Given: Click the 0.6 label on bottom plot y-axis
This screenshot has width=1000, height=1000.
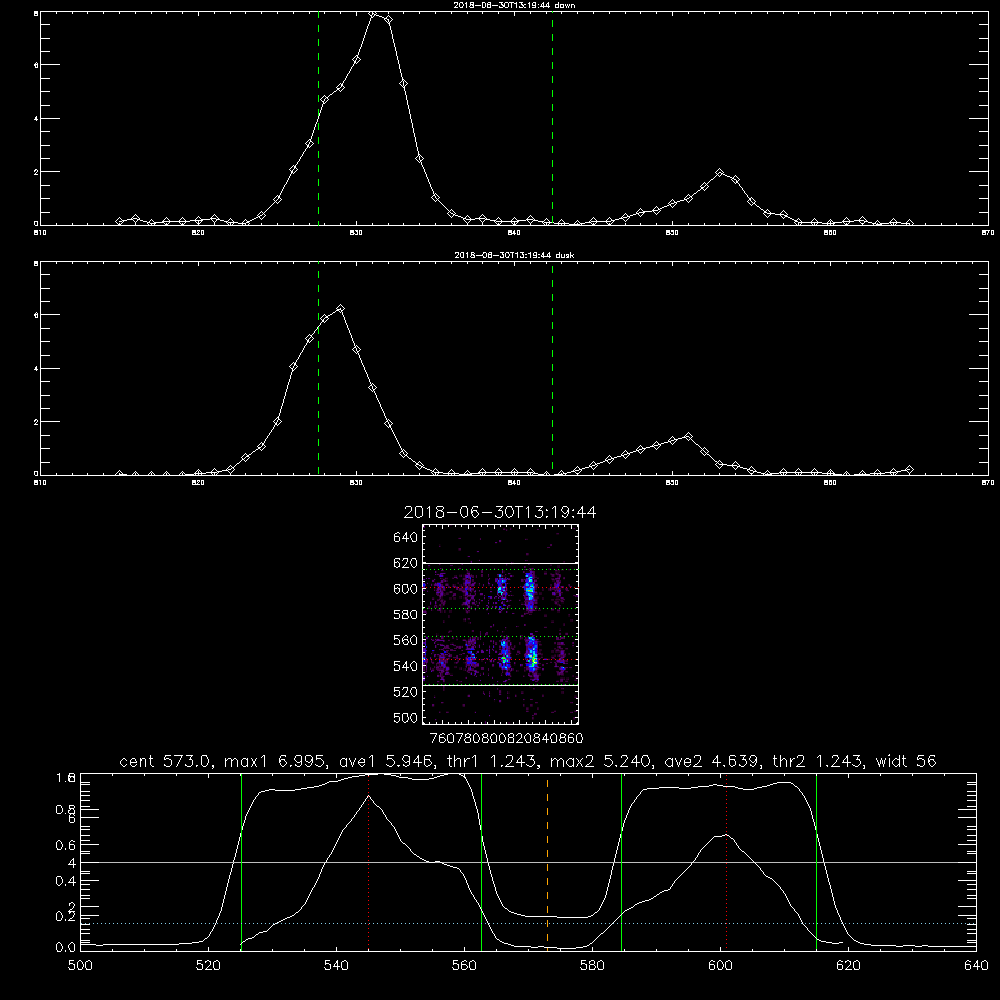Looking at the screenshot, I should click(x=66, y=845).
